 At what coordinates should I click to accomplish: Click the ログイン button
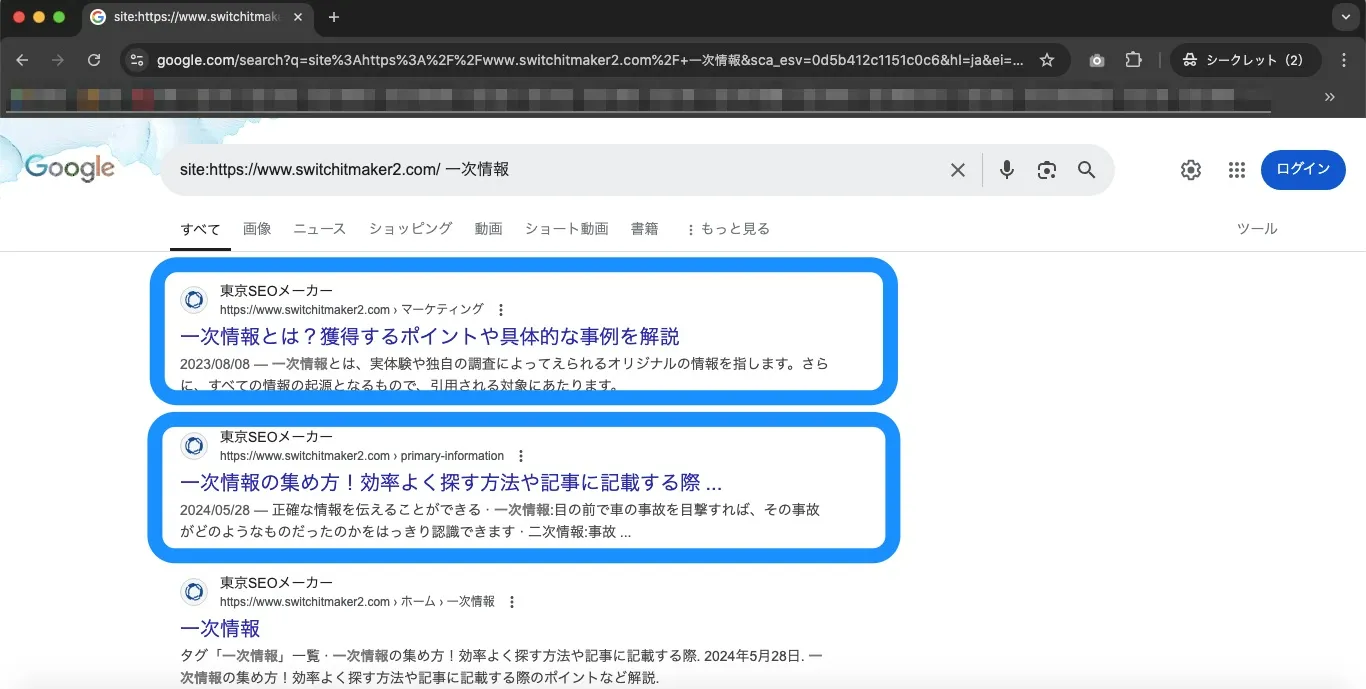(x=1303, y=170)
